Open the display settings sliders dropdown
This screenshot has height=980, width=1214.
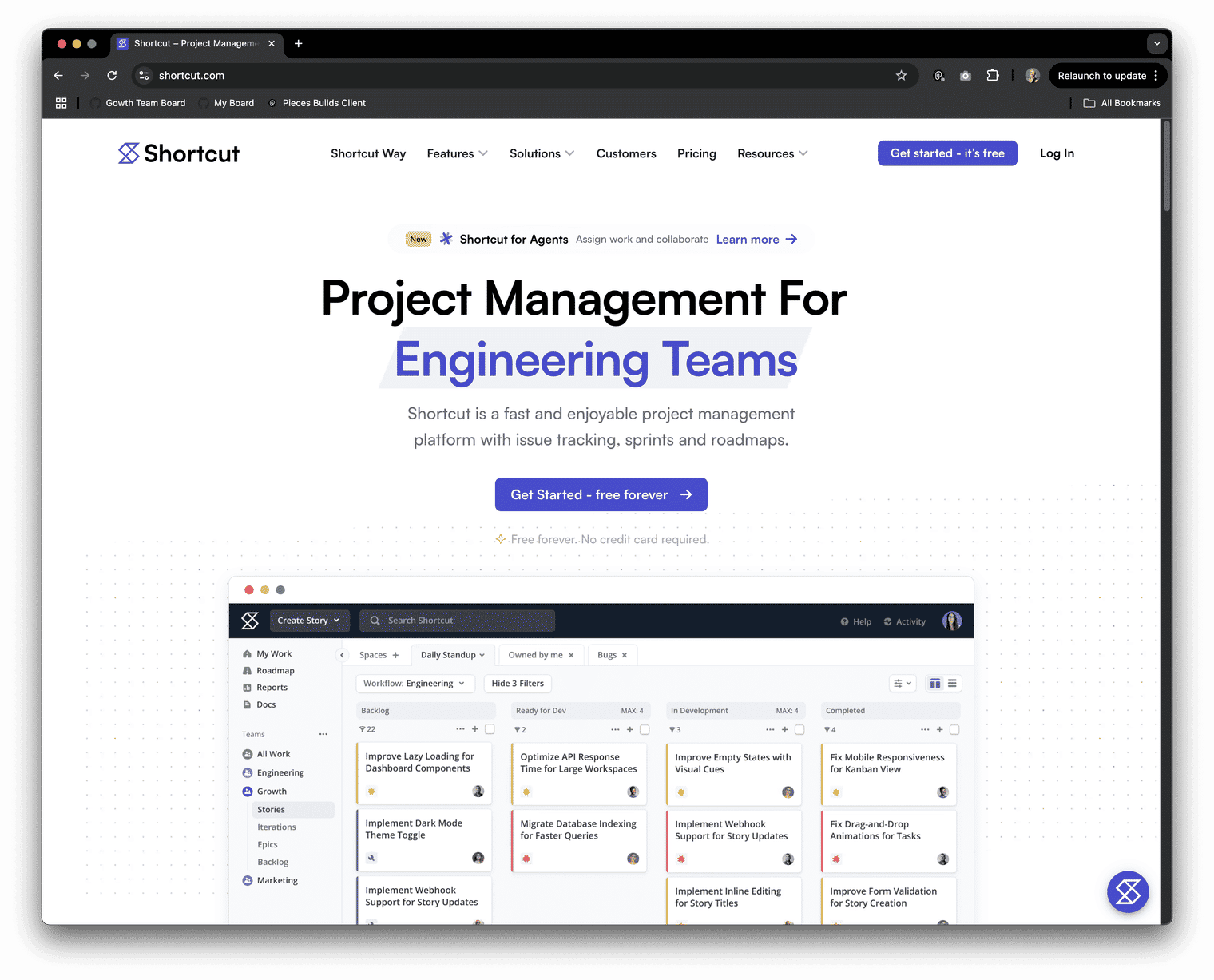[x=903, y=684]
